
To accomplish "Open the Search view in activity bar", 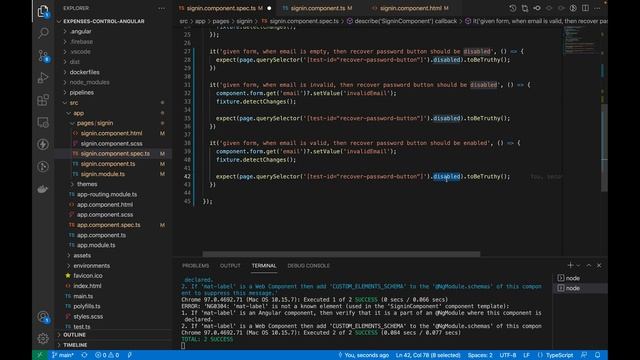I will tap(43, 33).
